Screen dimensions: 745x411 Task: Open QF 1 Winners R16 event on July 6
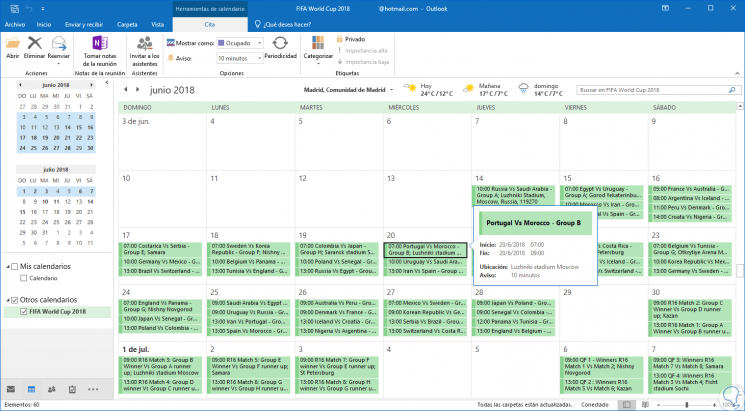coord(602,366)
